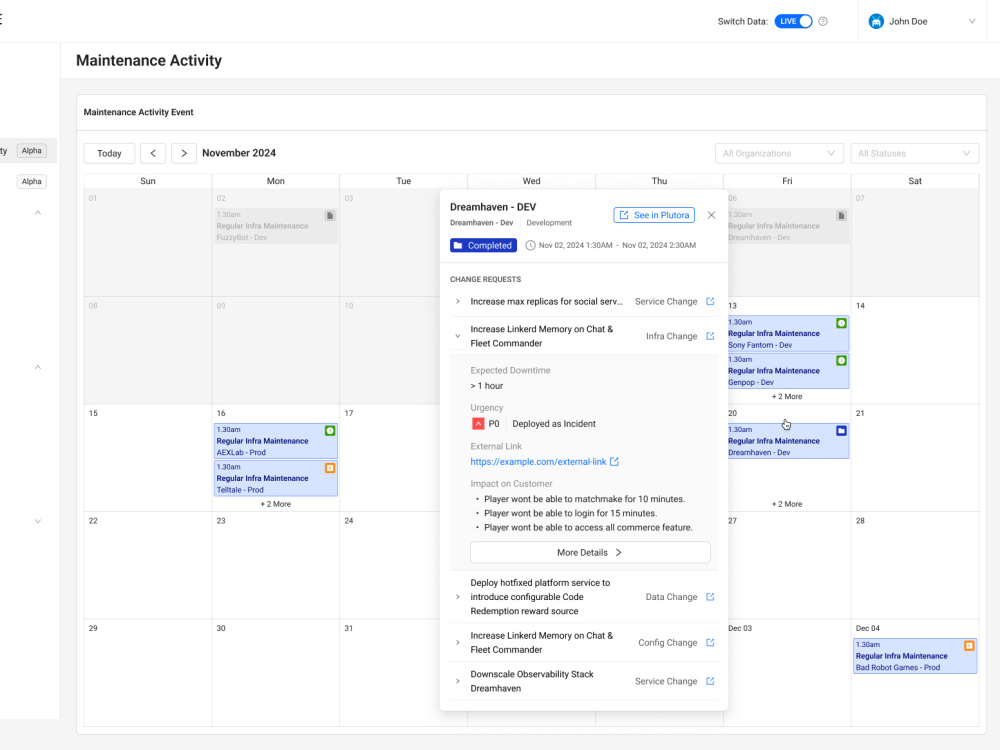Image resolution: width=1000 pixels, height=750 pixels.
Task: Click the Completed status badge
Action: [x=483, y=246]
